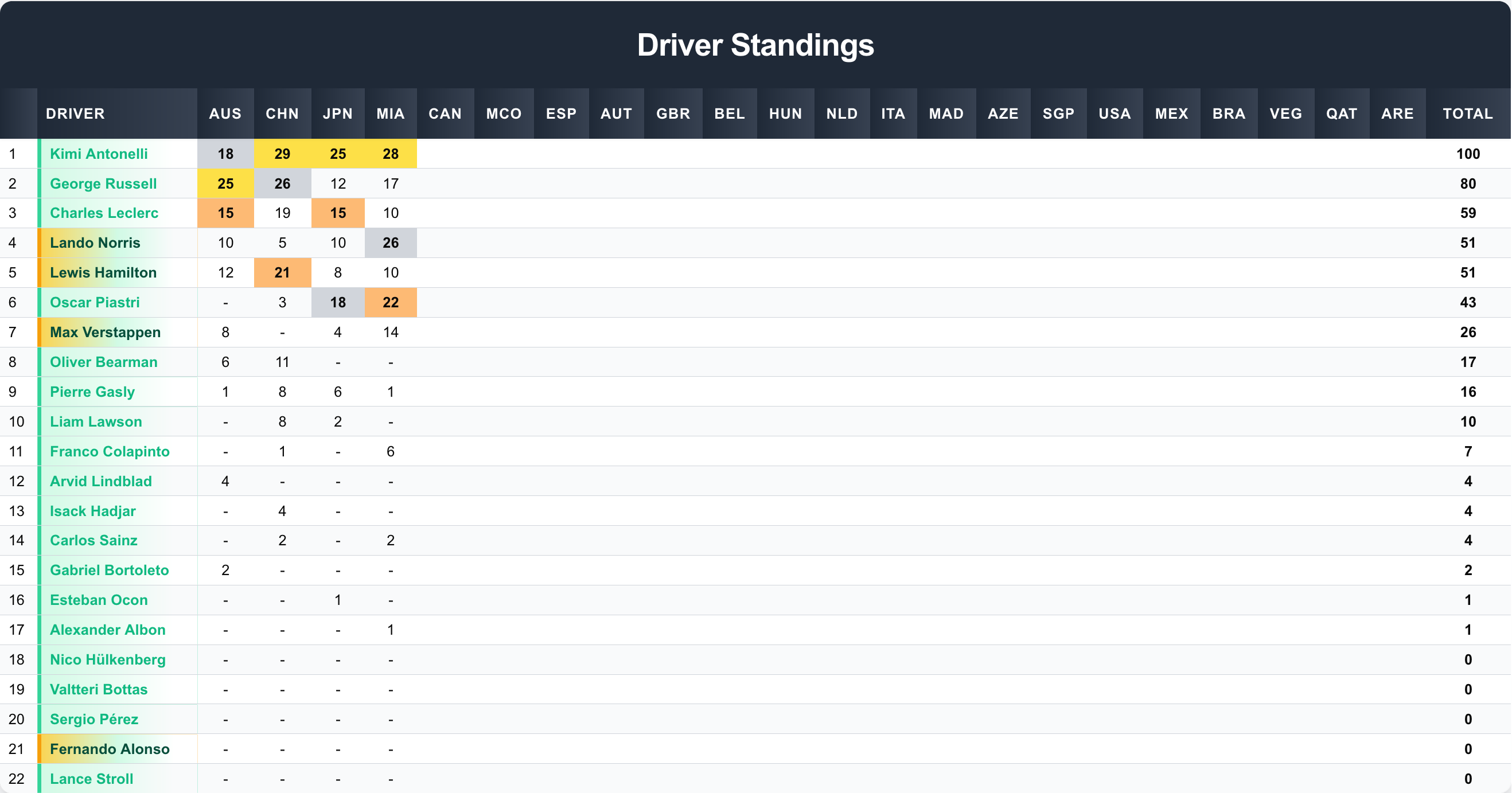Click Carlos Sainz in the standings
This screenshot has height=793, width=1512.
[93, 540]
